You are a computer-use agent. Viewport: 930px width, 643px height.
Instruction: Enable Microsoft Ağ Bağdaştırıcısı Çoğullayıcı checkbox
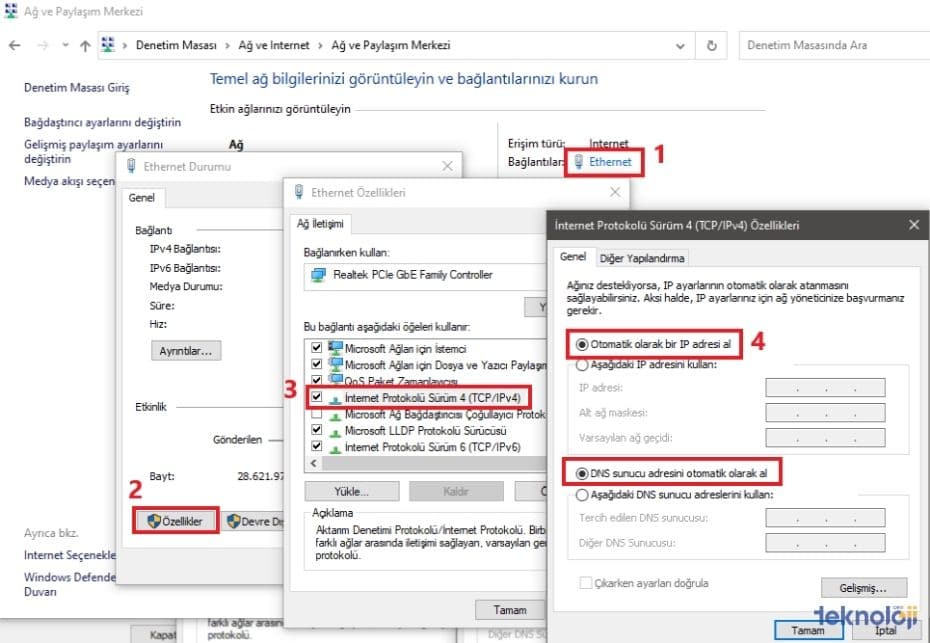click(317, 413)
